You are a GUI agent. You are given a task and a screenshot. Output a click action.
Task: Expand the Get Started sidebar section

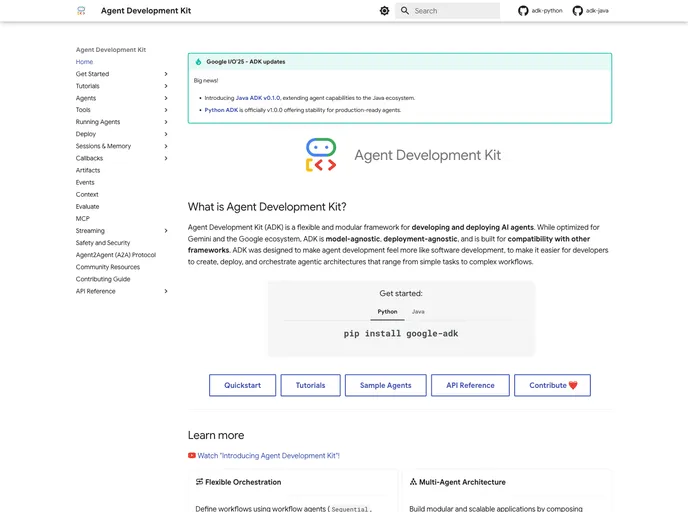166,74
